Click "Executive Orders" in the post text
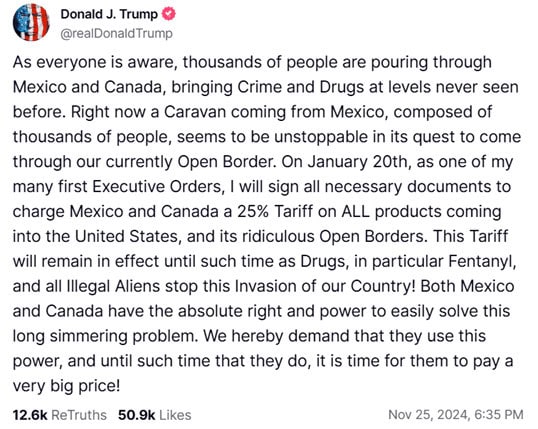 tap(158, 187)
